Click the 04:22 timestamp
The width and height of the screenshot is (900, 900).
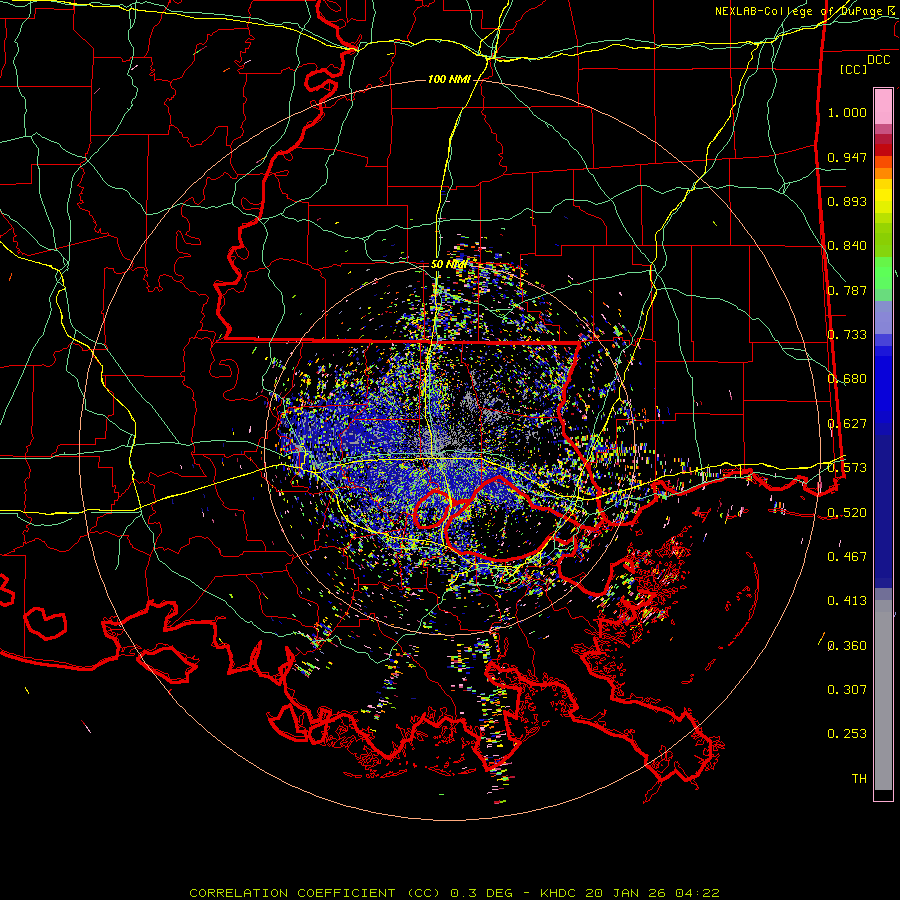[x=697, y=893]
